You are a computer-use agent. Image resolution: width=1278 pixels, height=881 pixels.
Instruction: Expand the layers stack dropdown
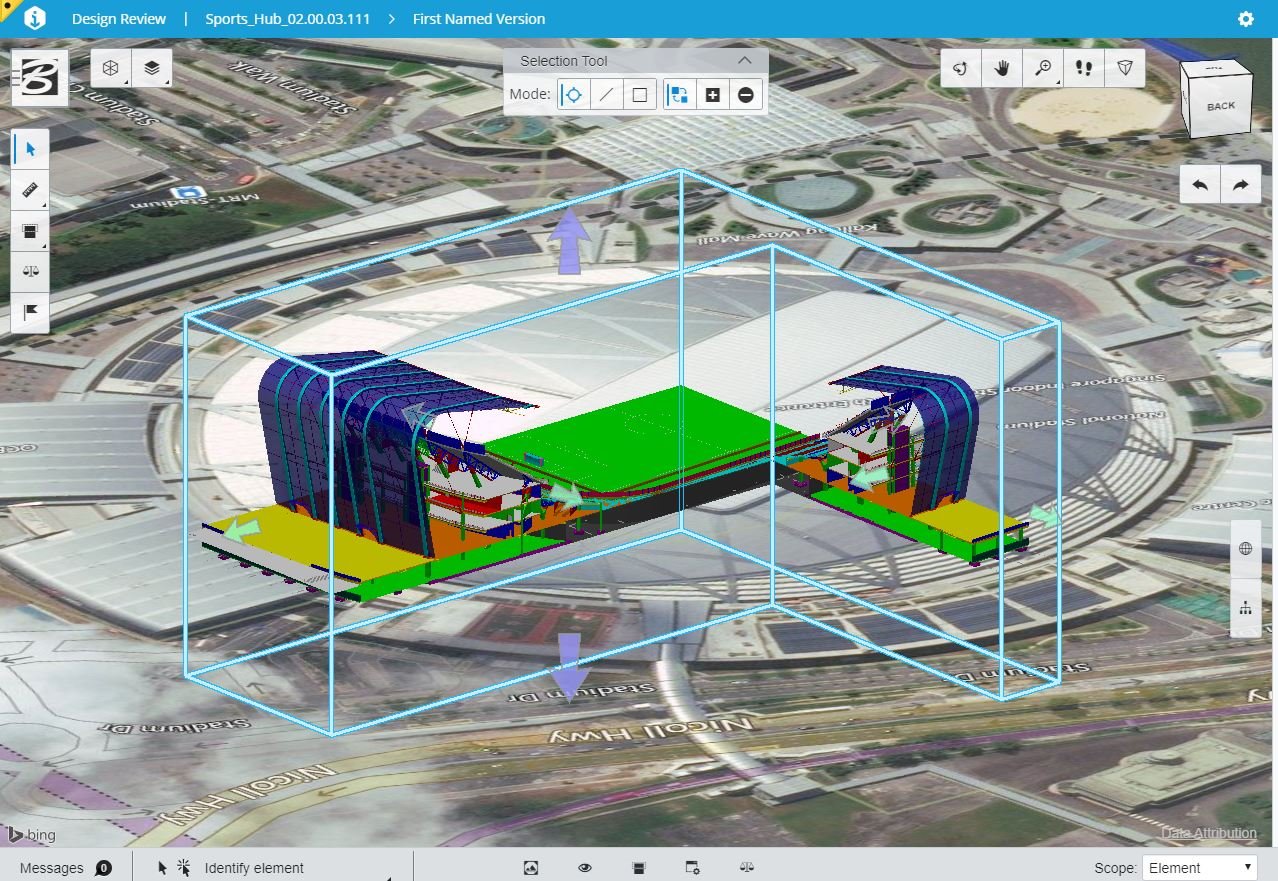click(x=151, y=68)
